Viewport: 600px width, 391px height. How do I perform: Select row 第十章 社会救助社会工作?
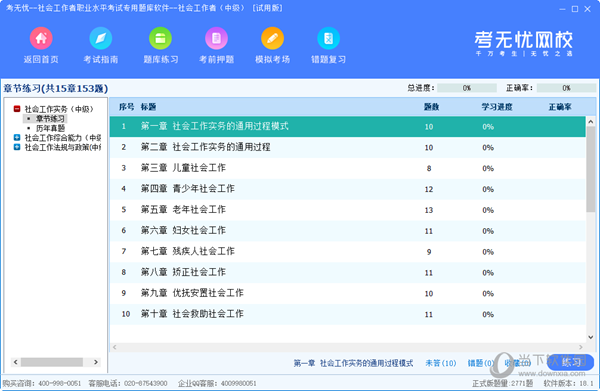pos(347,314)
